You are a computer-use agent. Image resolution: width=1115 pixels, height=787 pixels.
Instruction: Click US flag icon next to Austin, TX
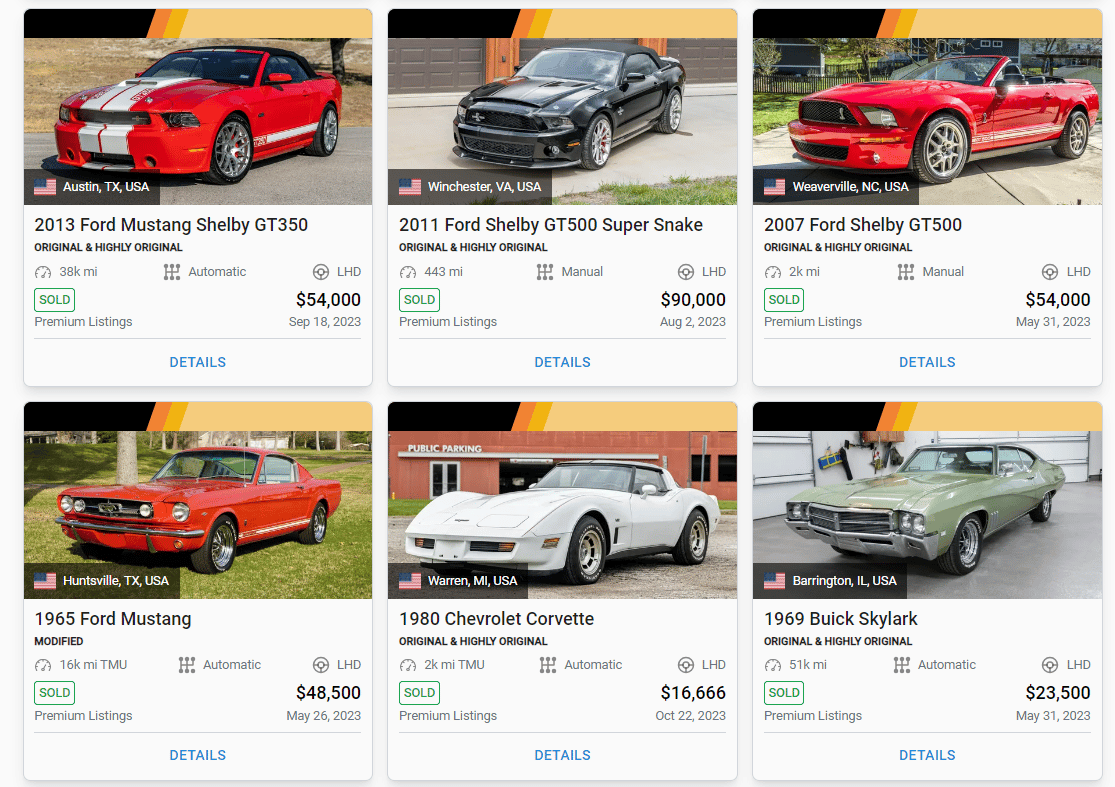(x=45, y=187)
